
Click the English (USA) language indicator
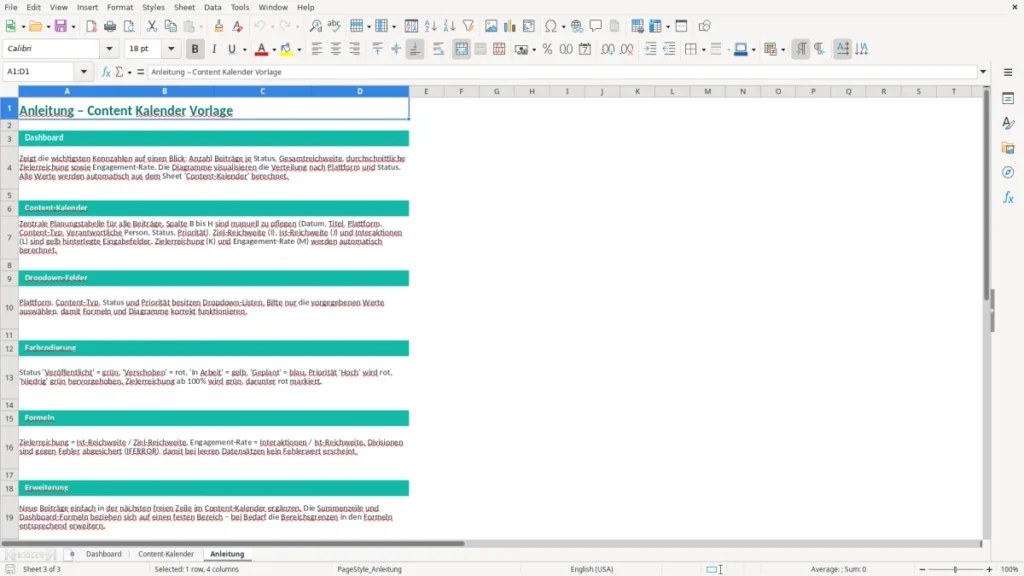point(591,569)
